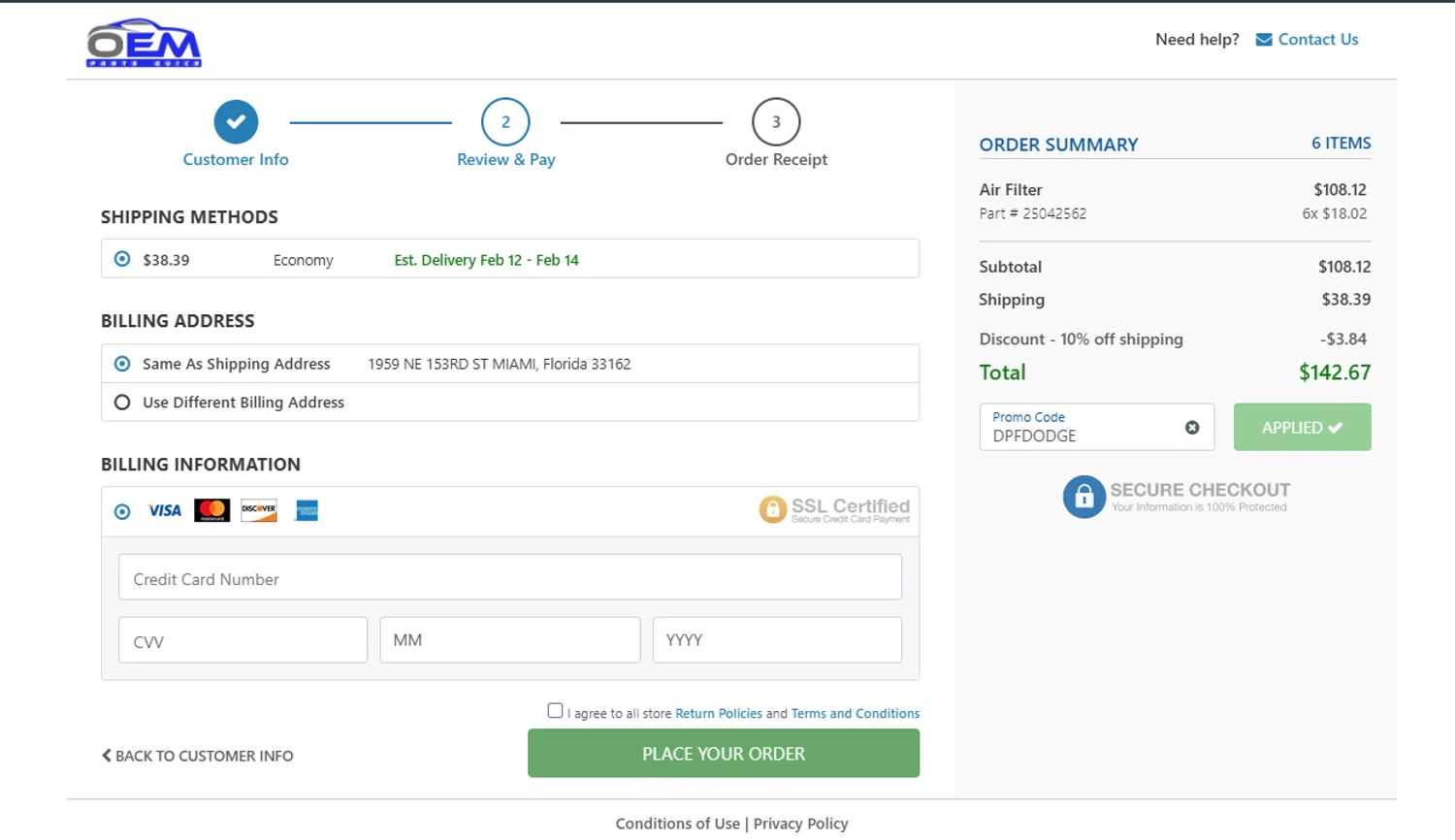Select the $38.39 Economy shipping radio

pos(122,259)
